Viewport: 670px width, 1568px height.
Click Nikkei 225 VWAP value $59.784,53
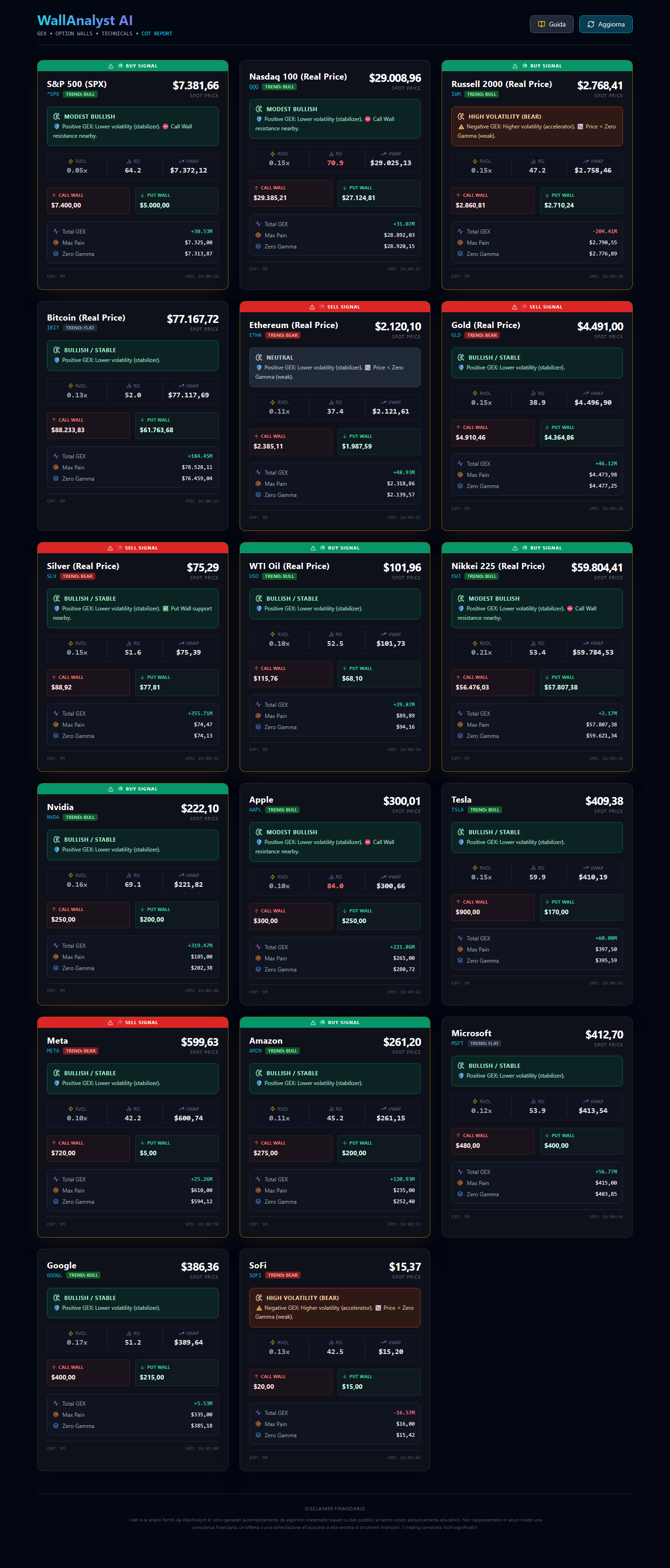click(x=593, y=652)
